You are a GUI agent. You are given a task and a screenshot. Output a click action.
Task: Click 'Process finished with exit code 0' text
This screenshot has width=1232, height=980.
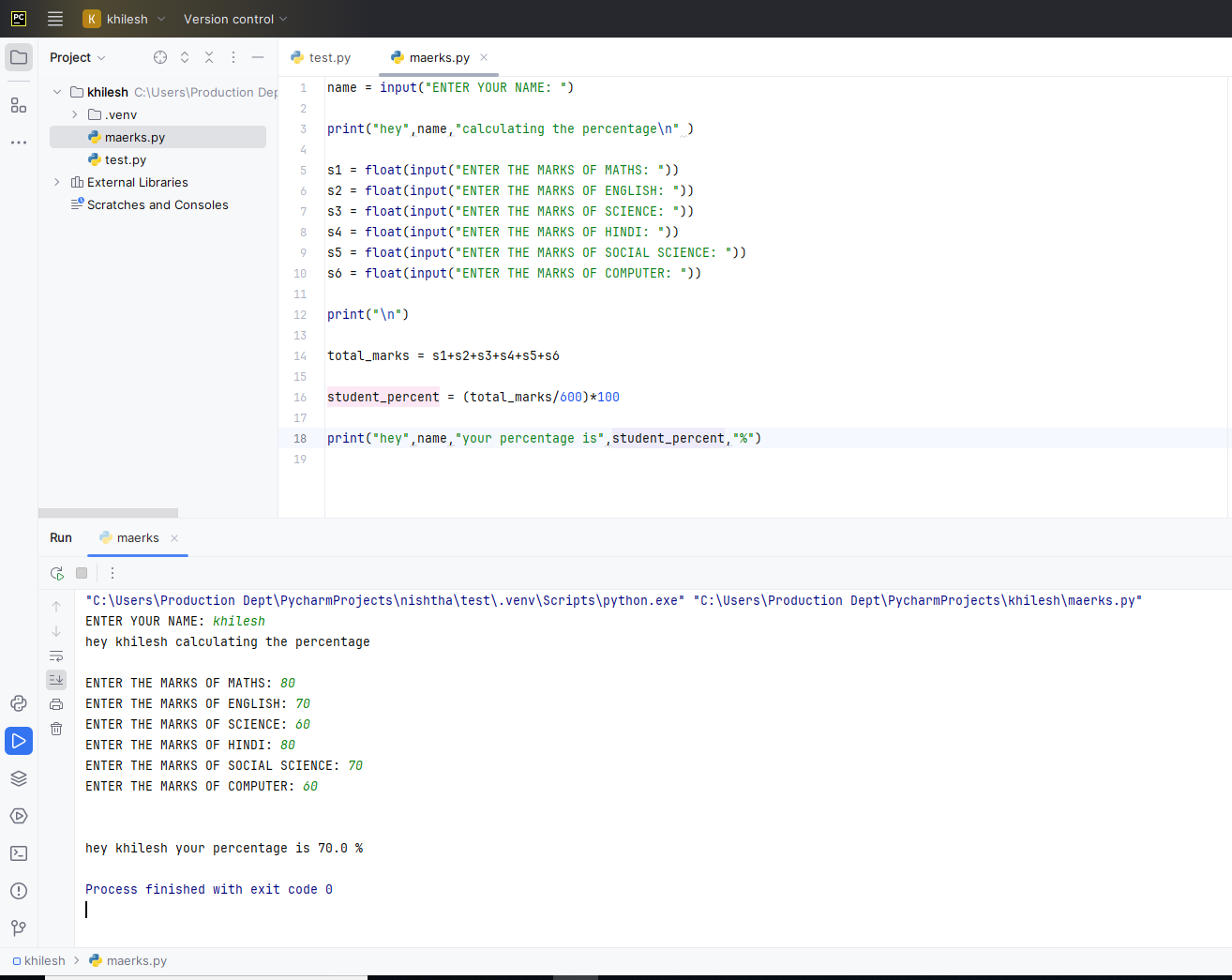click(x=209, y=889)
